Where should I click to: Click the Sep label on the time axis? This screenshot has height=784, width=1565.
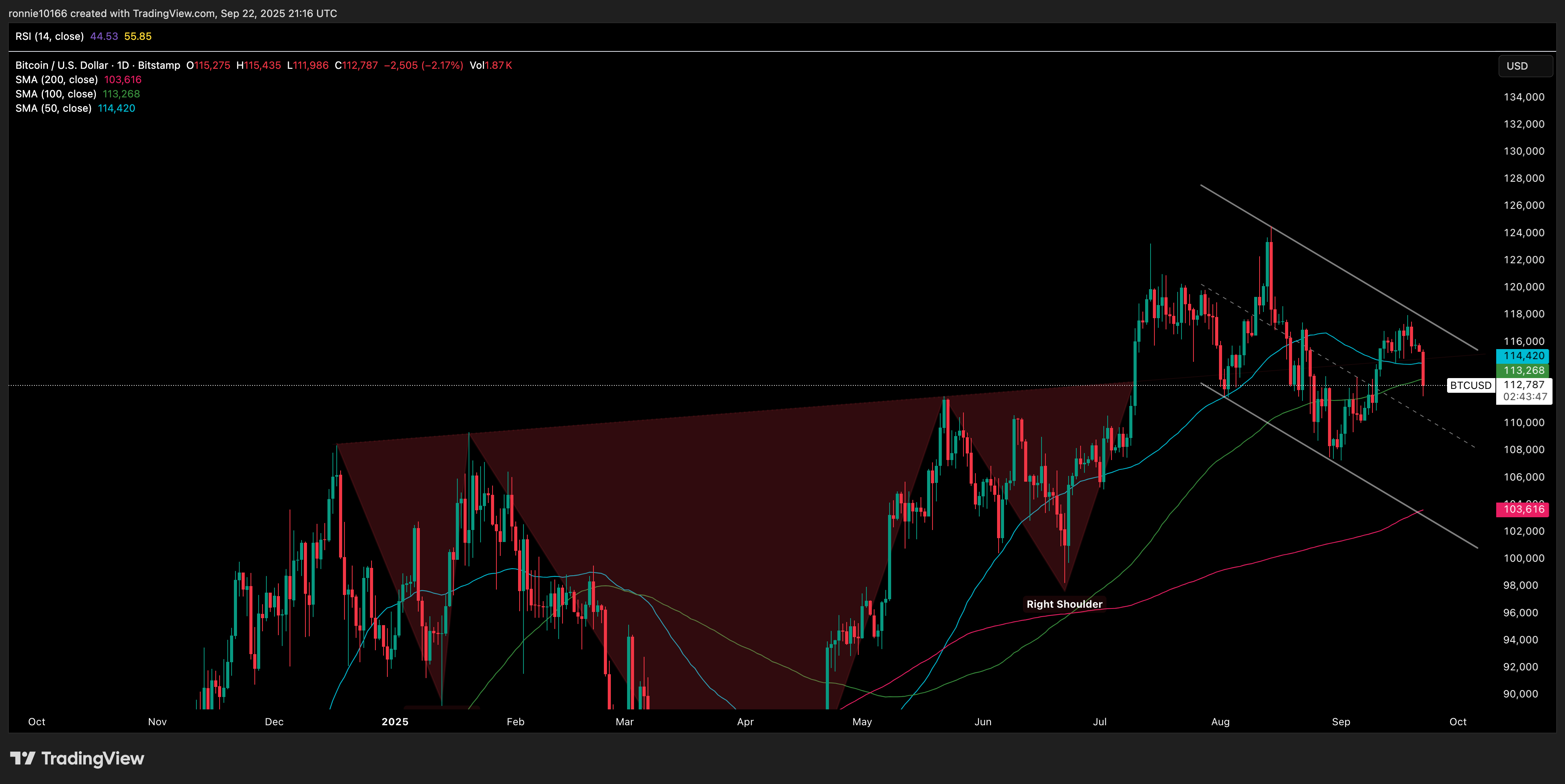(1341, 721)
